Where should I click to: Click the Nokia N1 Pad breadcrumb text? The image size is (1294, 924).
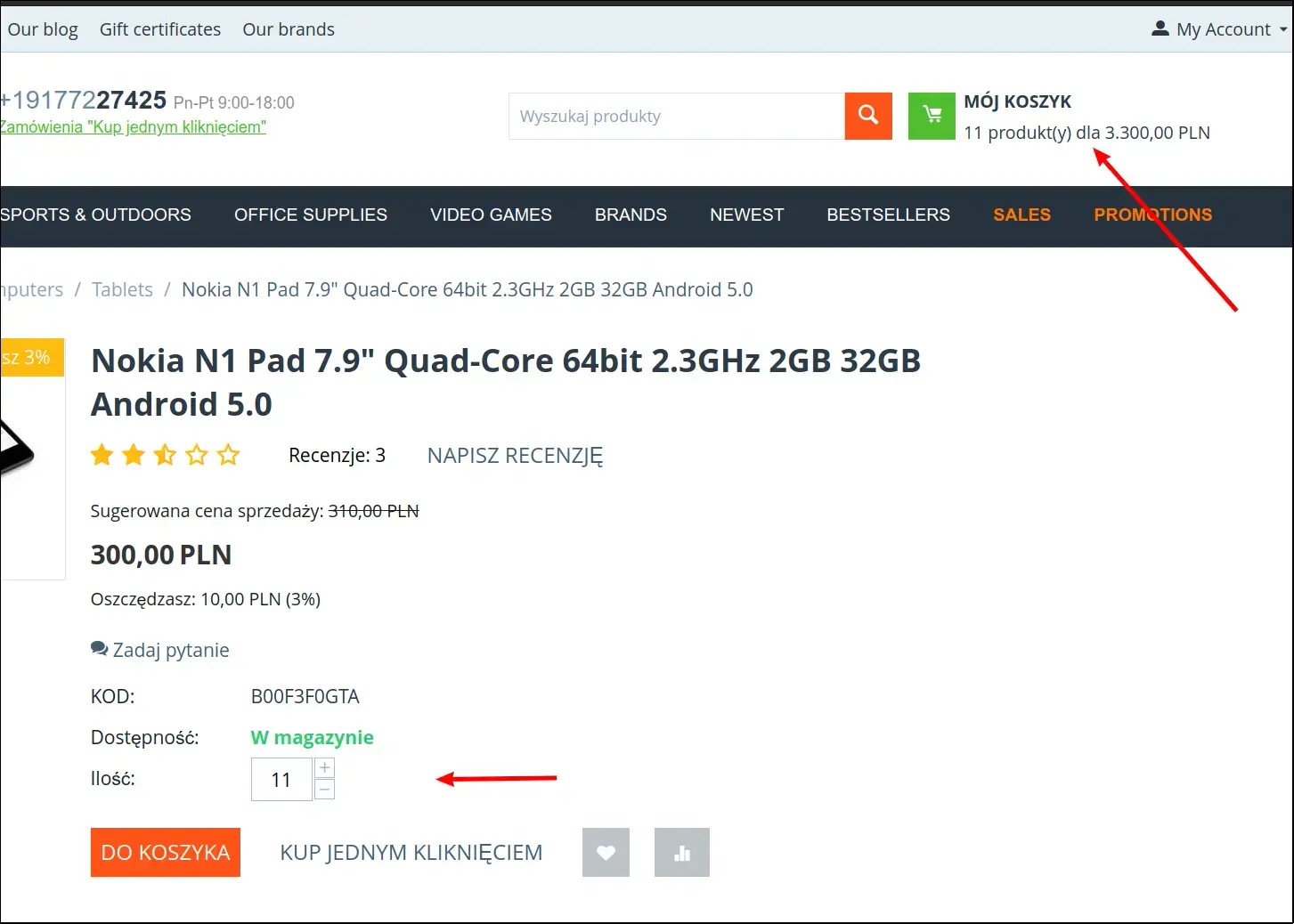pos(468,289)
